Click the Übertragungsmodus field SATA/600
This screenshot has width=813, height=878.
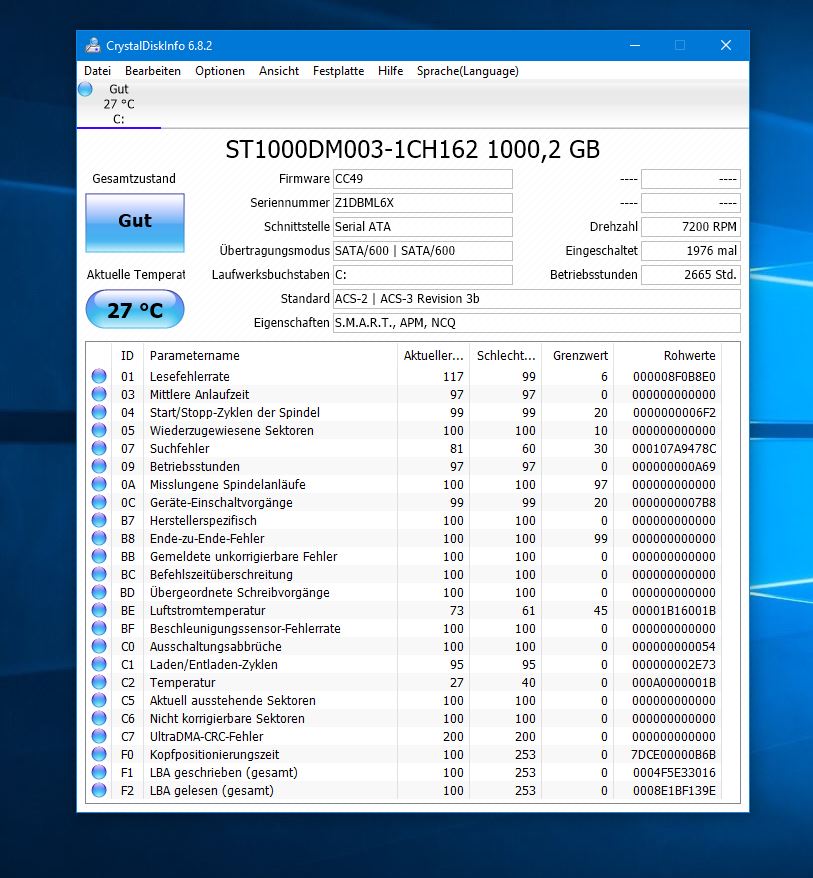[x=423, y=251]
